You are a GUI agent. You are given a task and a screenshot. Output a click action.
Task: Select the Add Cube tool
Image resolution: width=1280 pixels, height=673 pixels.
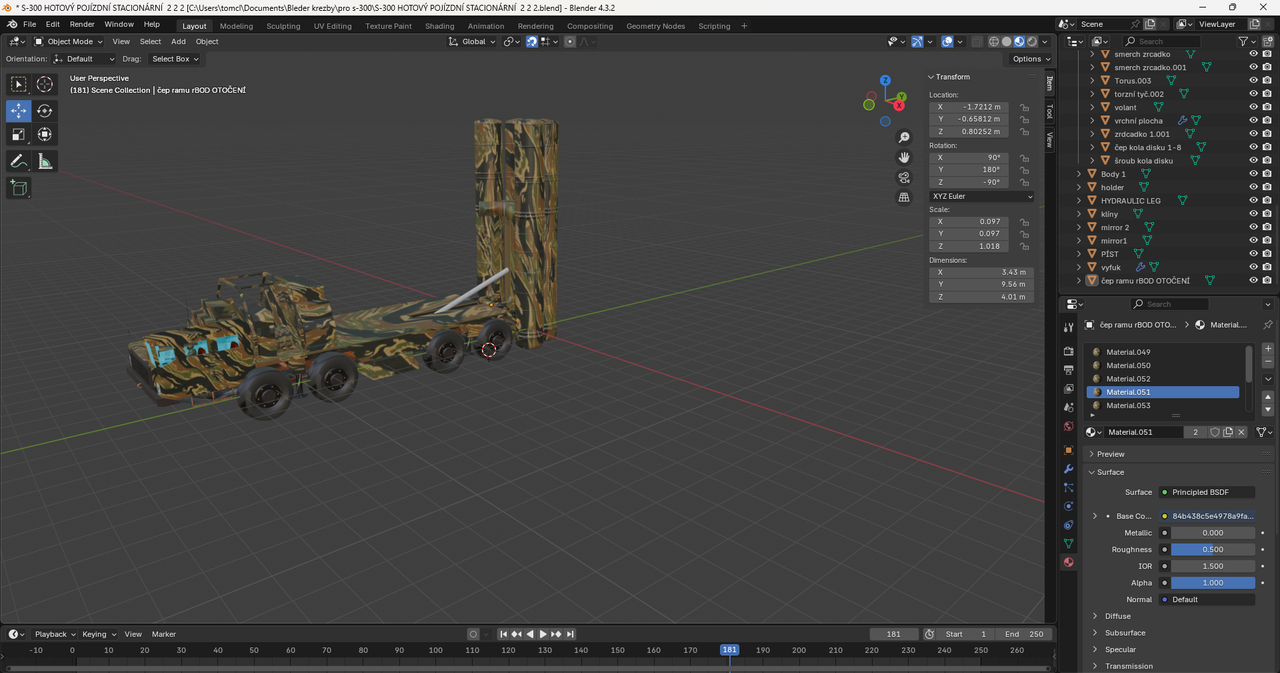[x=19, y=188]
